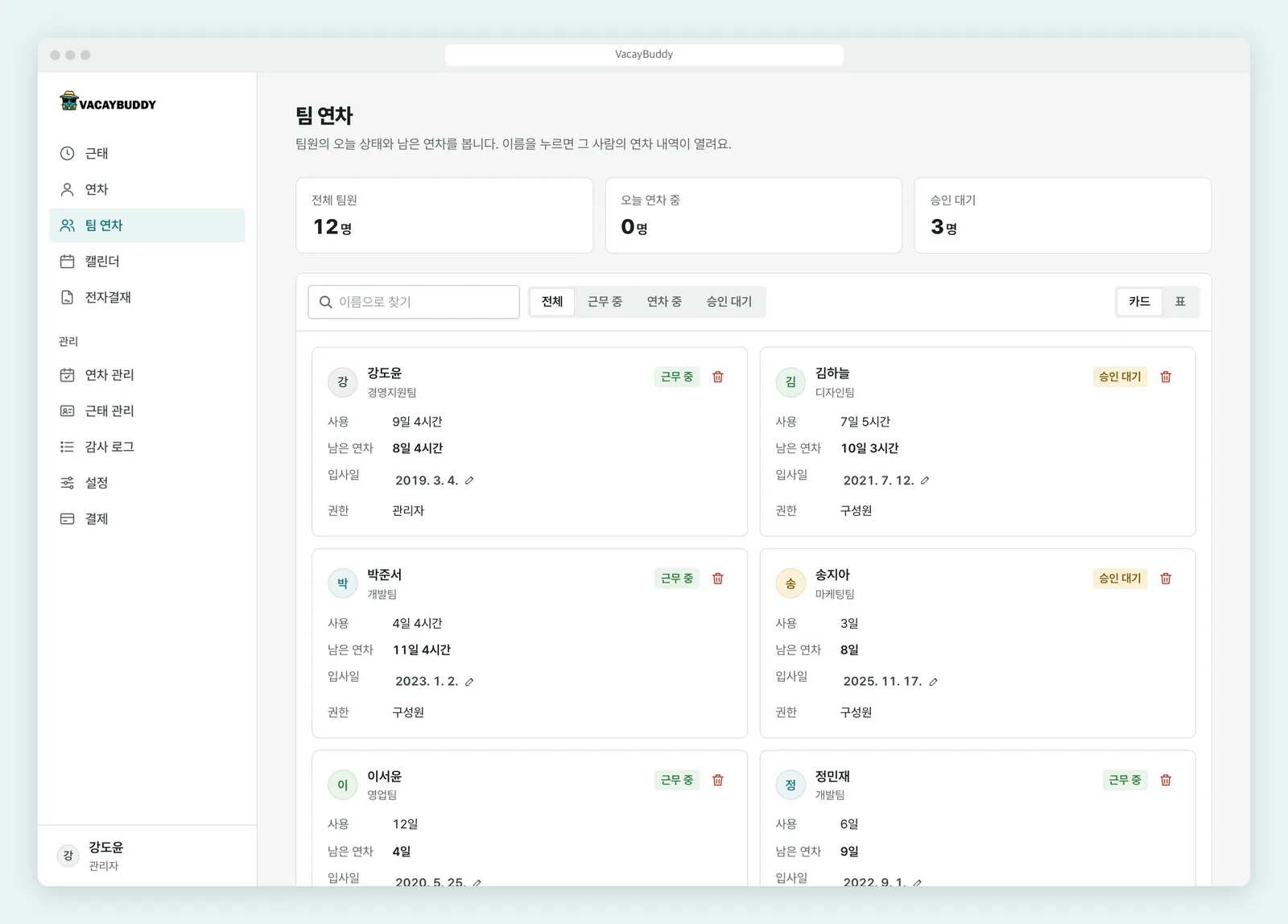
Task: Switch to 표 view
Action: (x=1180, y=302)
